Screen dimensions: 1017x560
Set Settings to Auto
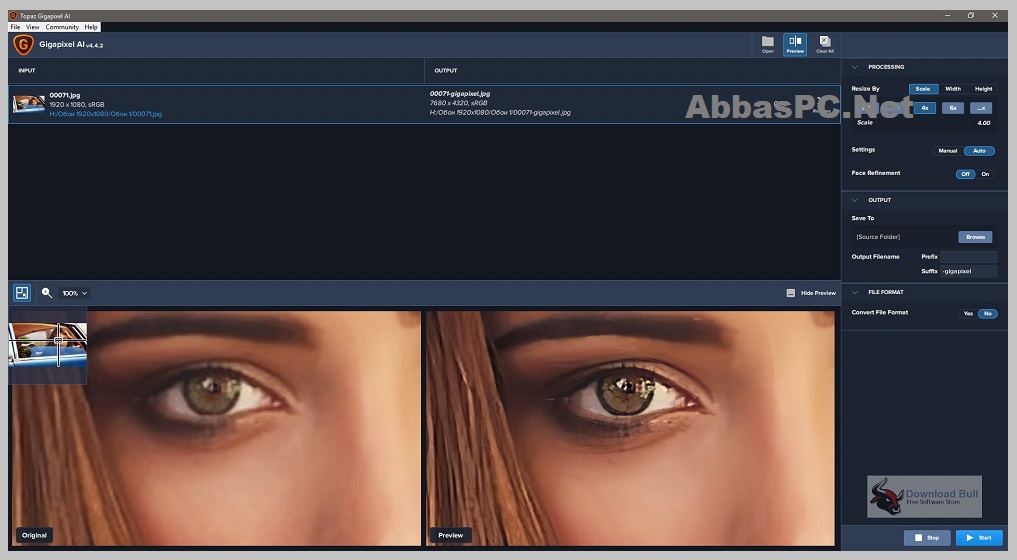point(979,151)
